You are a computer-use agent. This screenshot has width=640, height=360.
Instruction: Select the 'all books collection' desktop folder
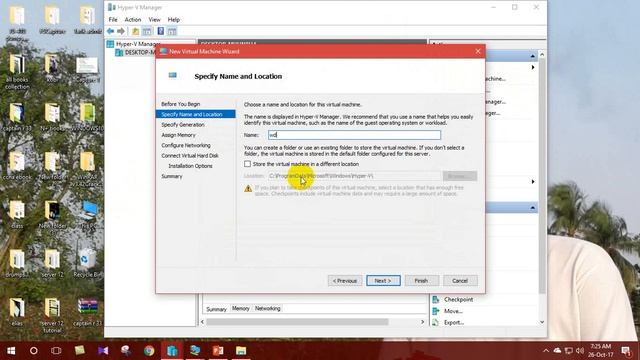coord(17,71)
